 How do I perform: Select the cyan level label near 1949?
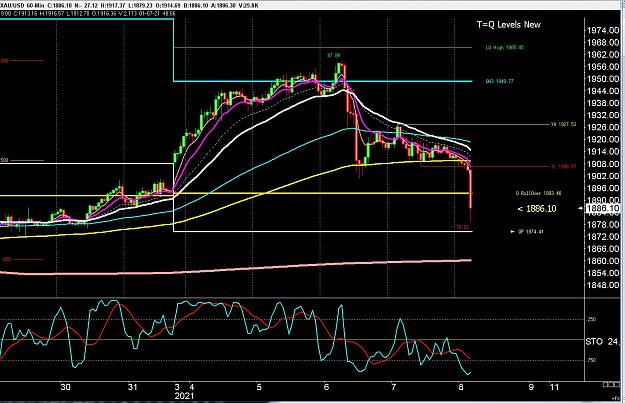[x=499, y=81]
